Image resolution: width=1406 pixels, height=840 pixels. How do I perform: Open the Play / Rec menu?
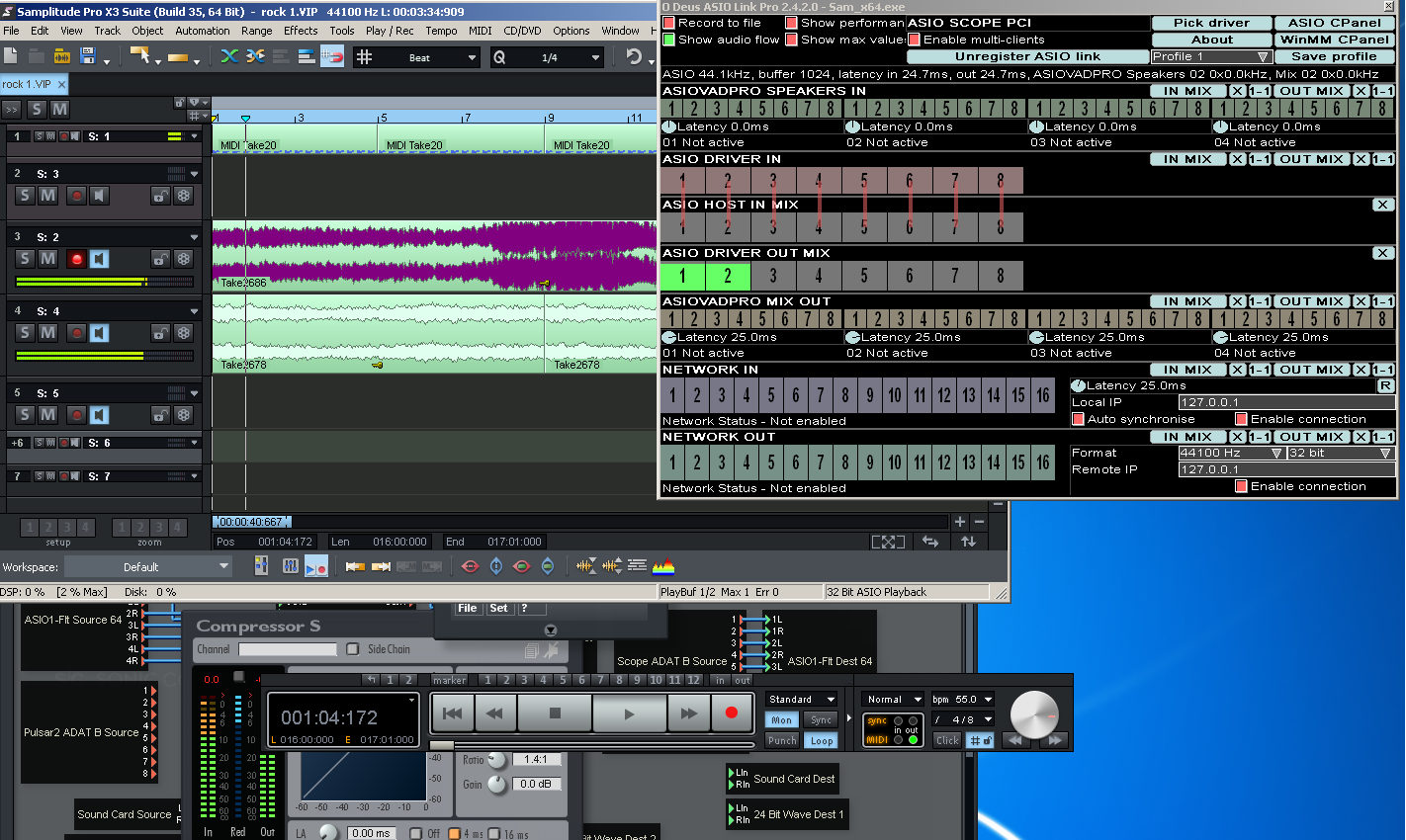[390, 31]
